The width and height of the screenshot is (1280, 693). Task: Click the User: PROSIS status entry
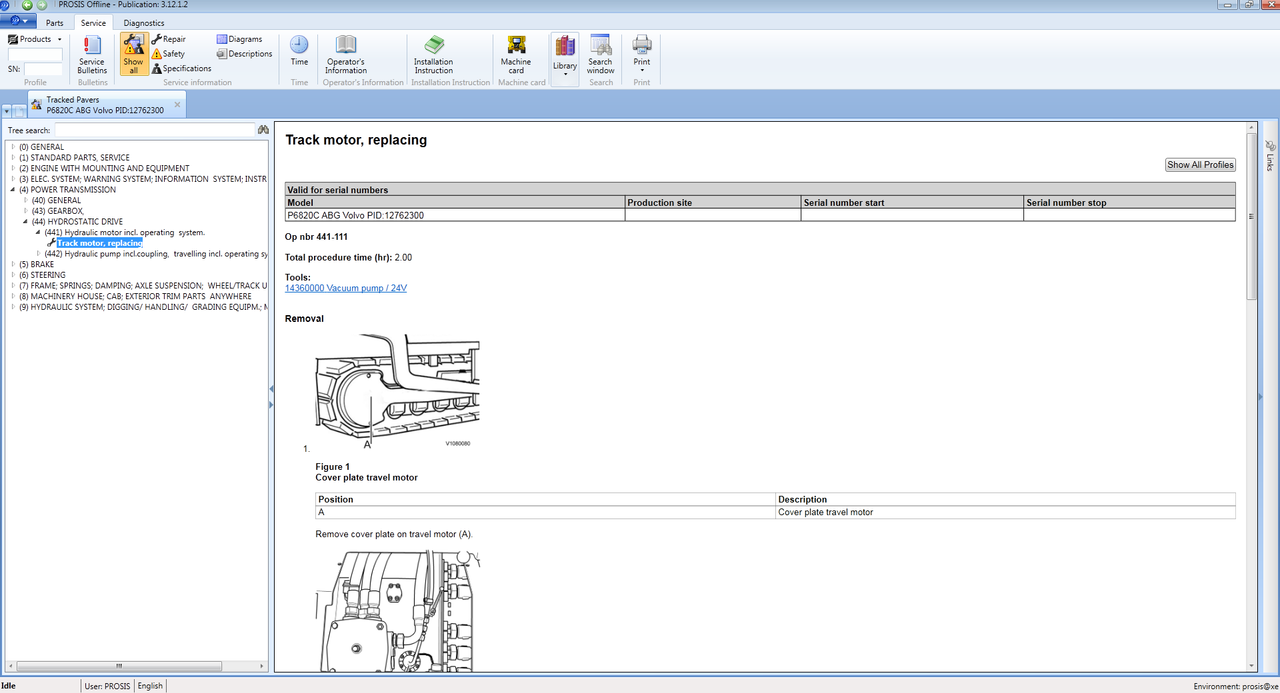[x=107, y=686]
